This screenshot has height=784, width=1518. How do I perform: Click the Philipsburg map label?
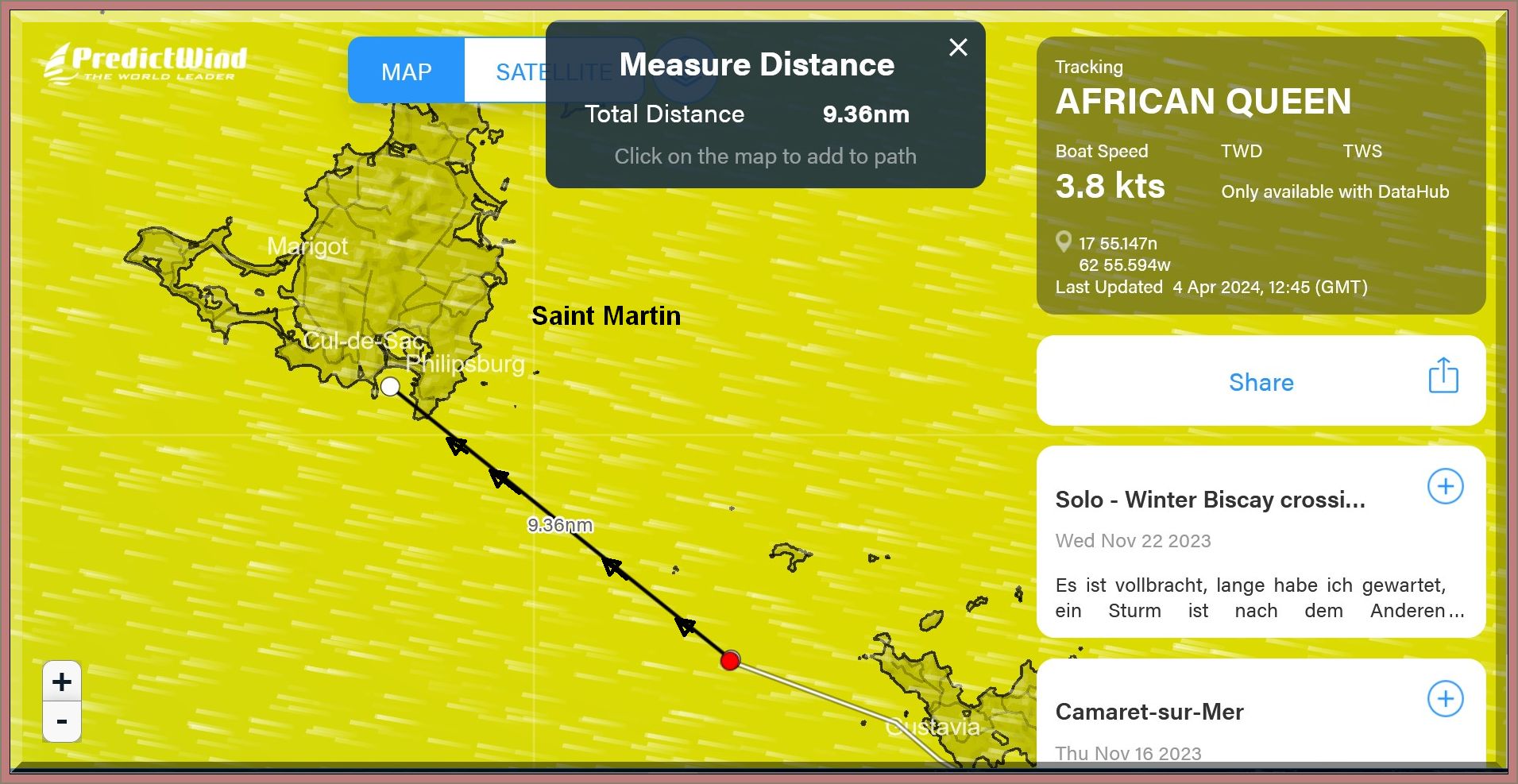coord(465,364)
